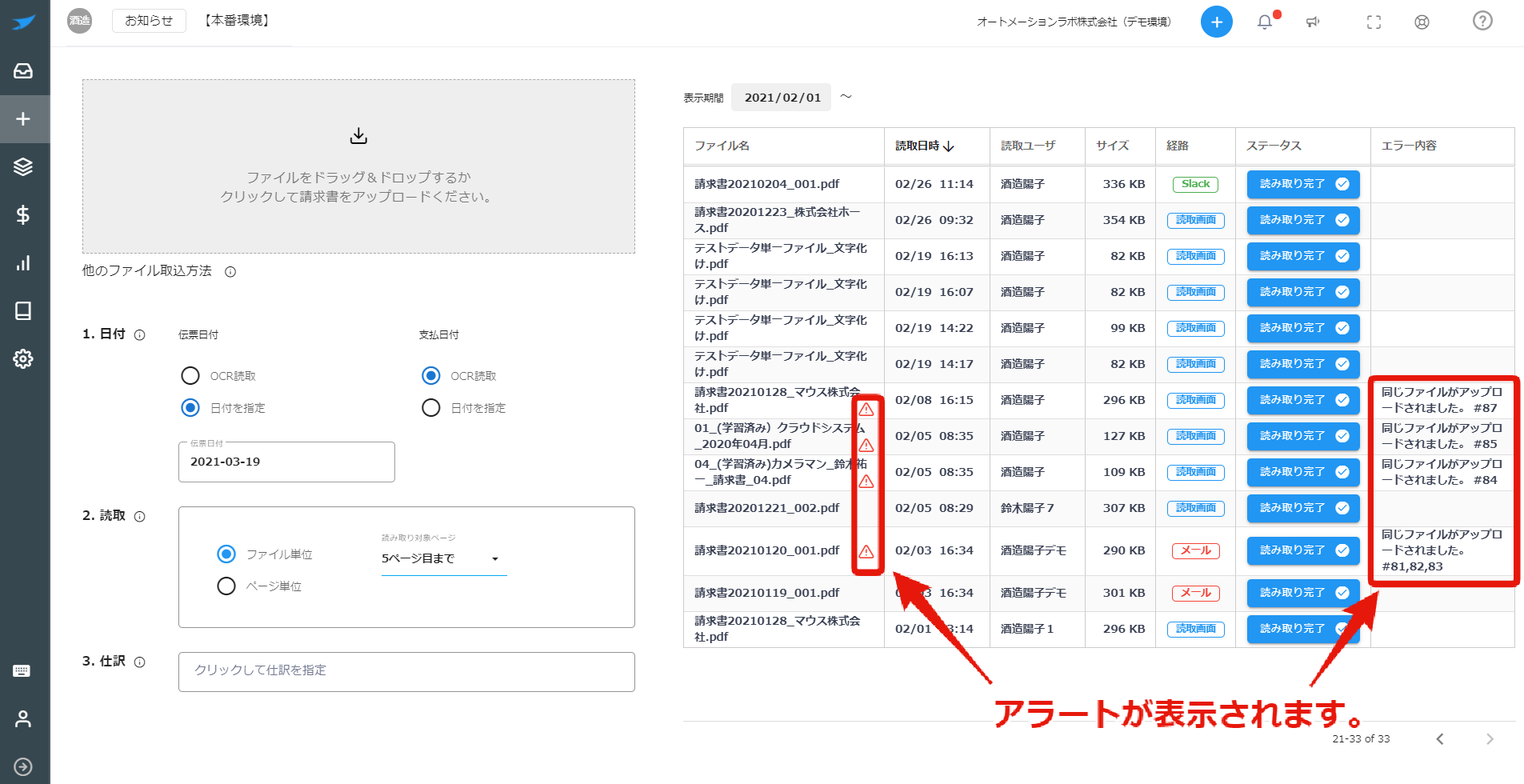Select 日付を指定 under 伝票日付
This screenshot has width=1524, height=784.
tap(190, 408)
